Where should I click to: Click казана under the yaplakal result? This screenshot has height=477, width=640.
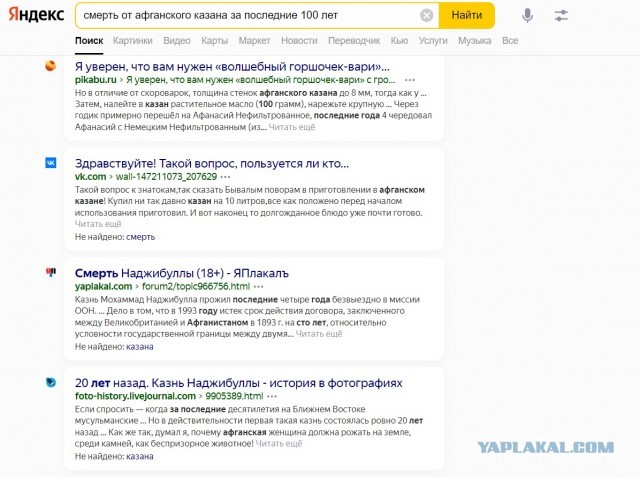[140, 347]
